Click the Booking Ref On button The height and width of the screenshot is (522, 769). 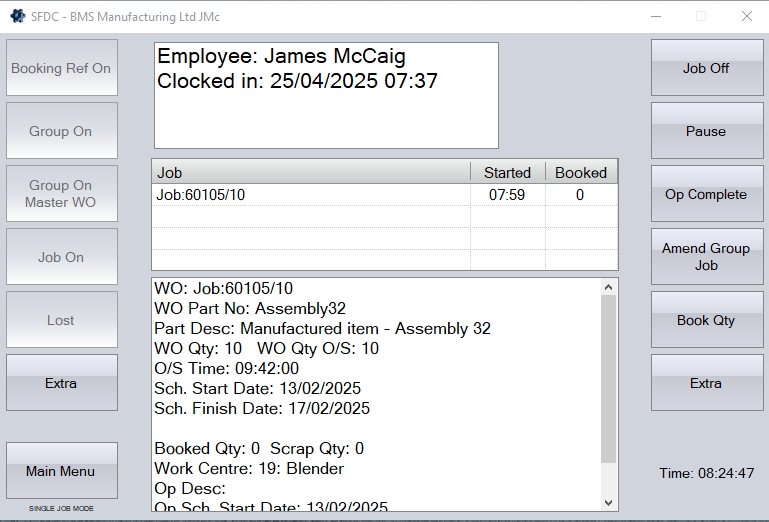tap(61, 68)
